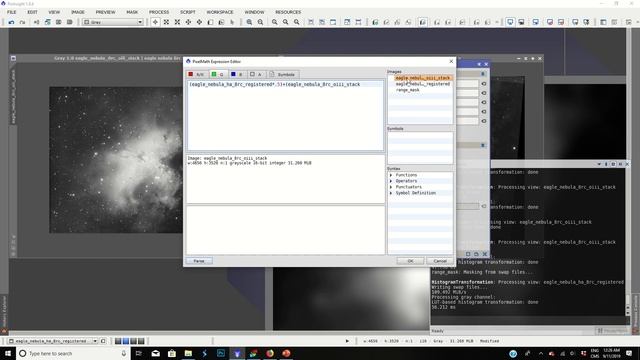Open Microsoft Store from the taskbar
Screen dimensions: 640x360
pyautogui.click(x=172, y=353)
